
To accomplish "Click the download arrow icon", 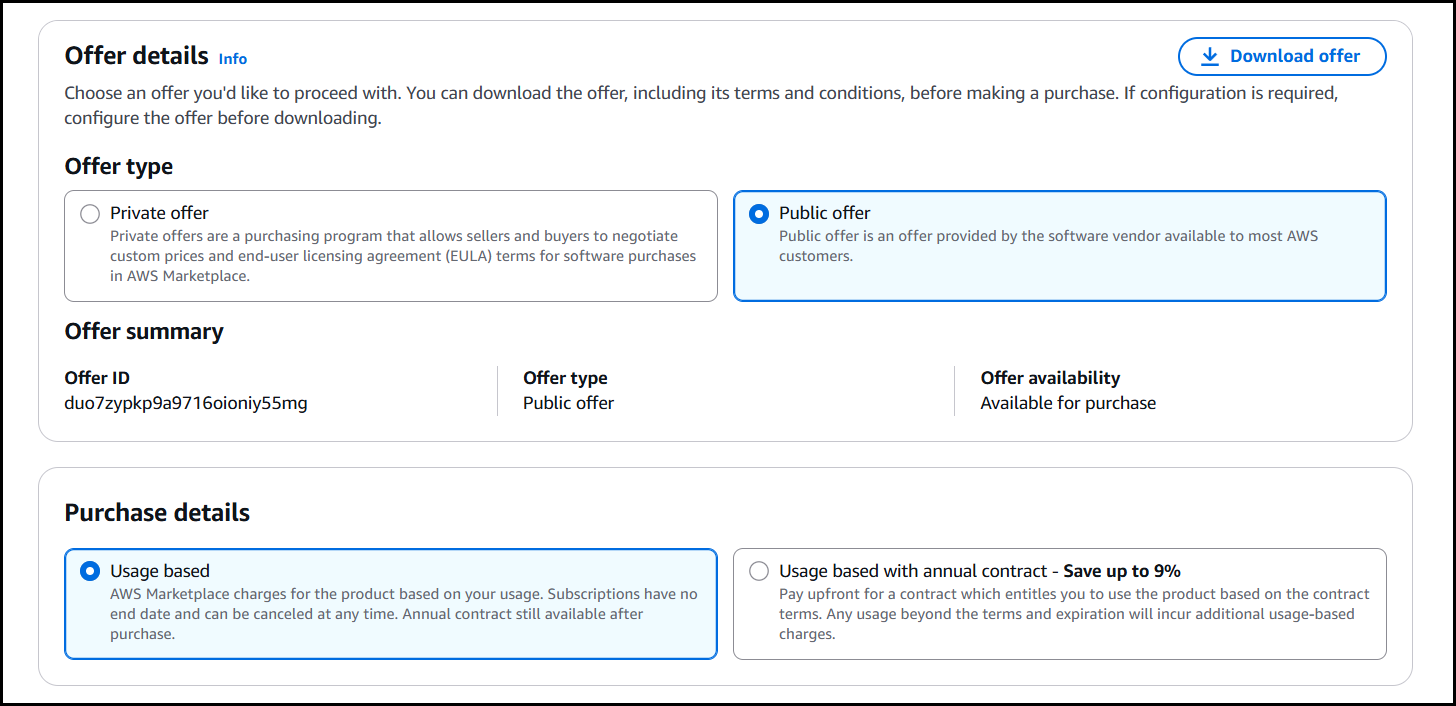I will pos(1209,57).
